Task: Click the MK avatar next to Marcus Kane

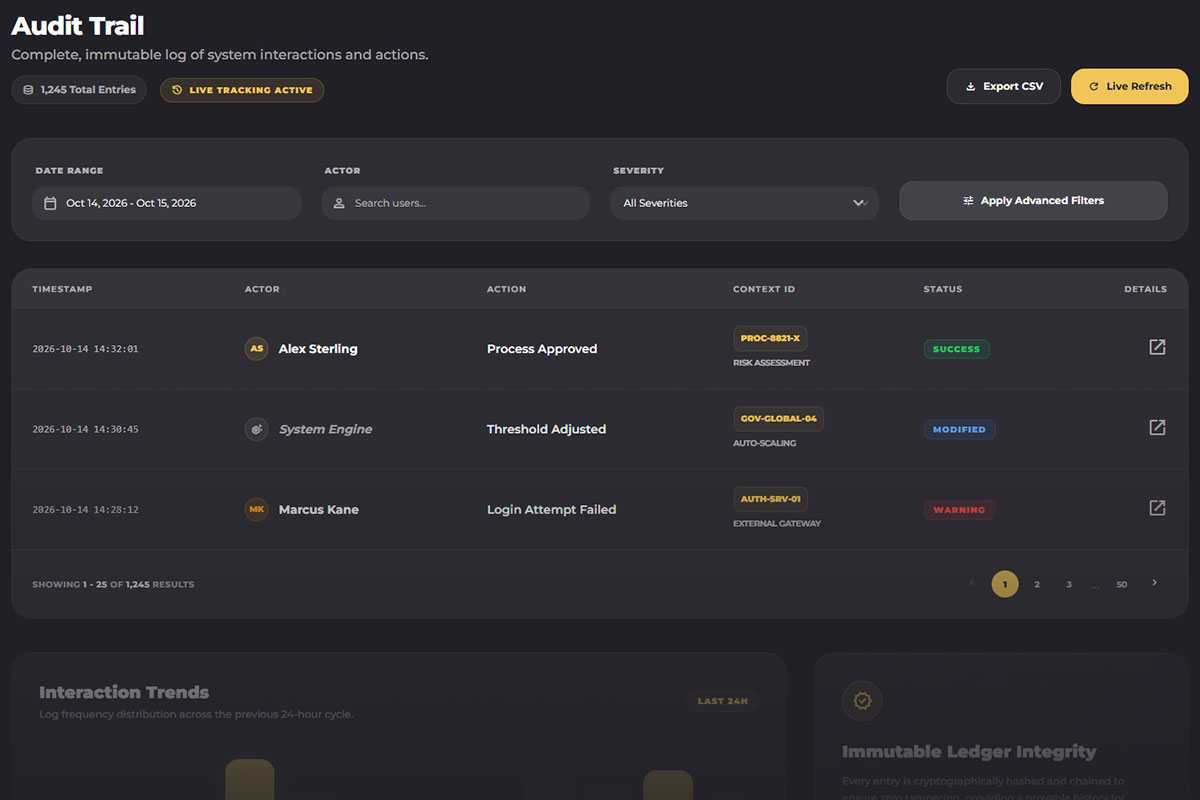Action: tap(257, 509)
